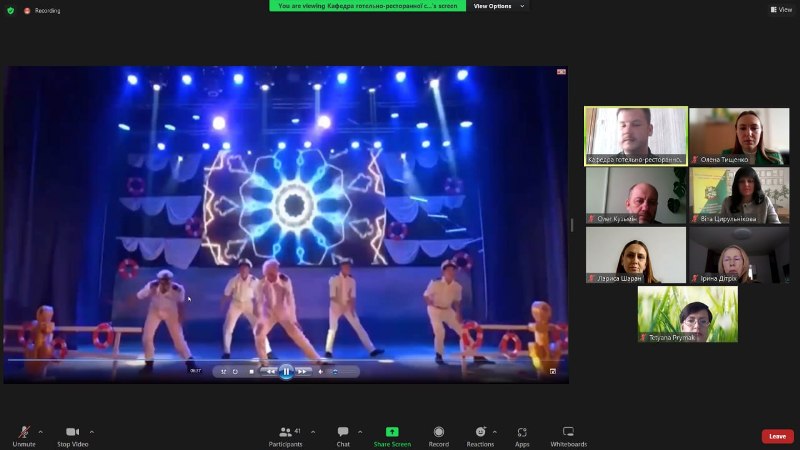Open the Participants panel
Image resolution: width=800 pixels, height=450 pixels.
285,435
